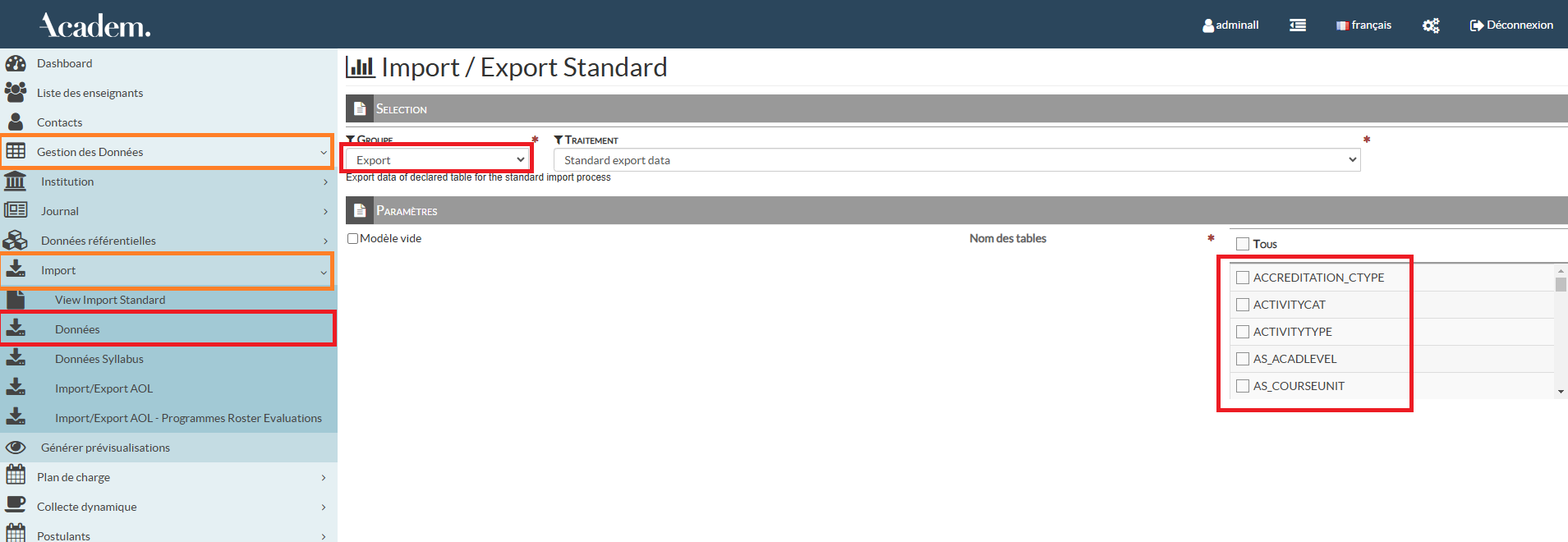Viewport: 1568px width, 542px height.
Task: Open Données Syllabus menu item
Action: click(x=99, y=359)
